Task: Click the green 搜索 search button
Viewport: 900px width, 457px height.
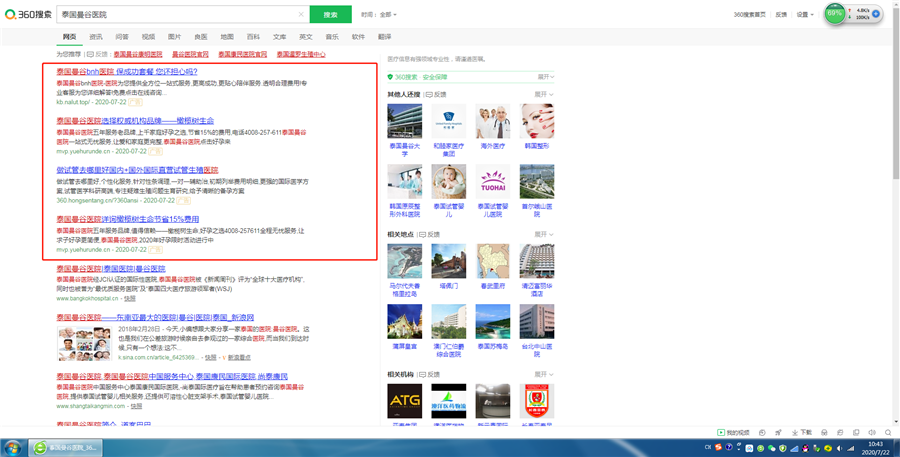Action: (331, 14)
